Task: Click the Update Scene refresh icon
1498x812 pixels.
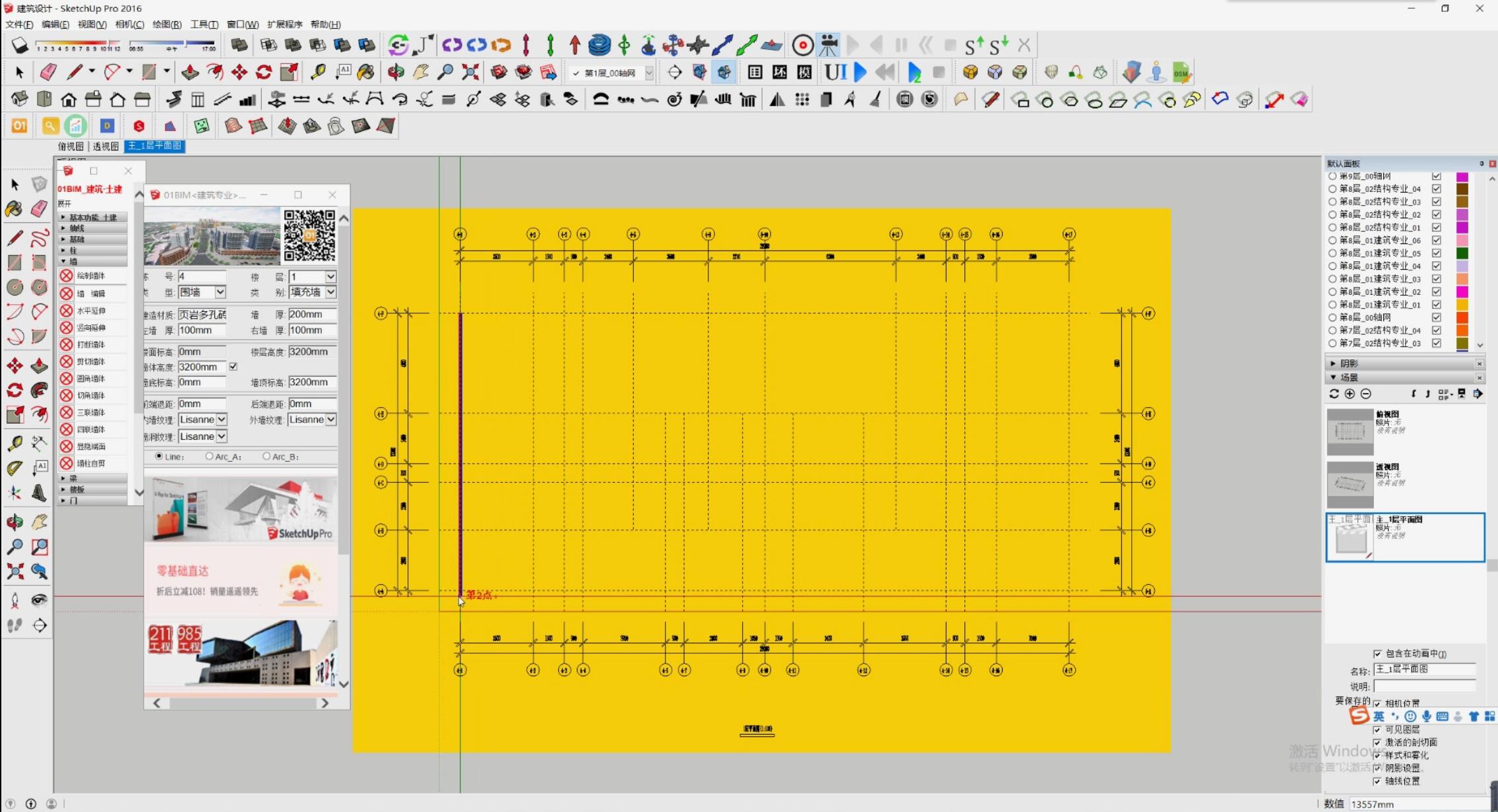Action: (1334, 394)
